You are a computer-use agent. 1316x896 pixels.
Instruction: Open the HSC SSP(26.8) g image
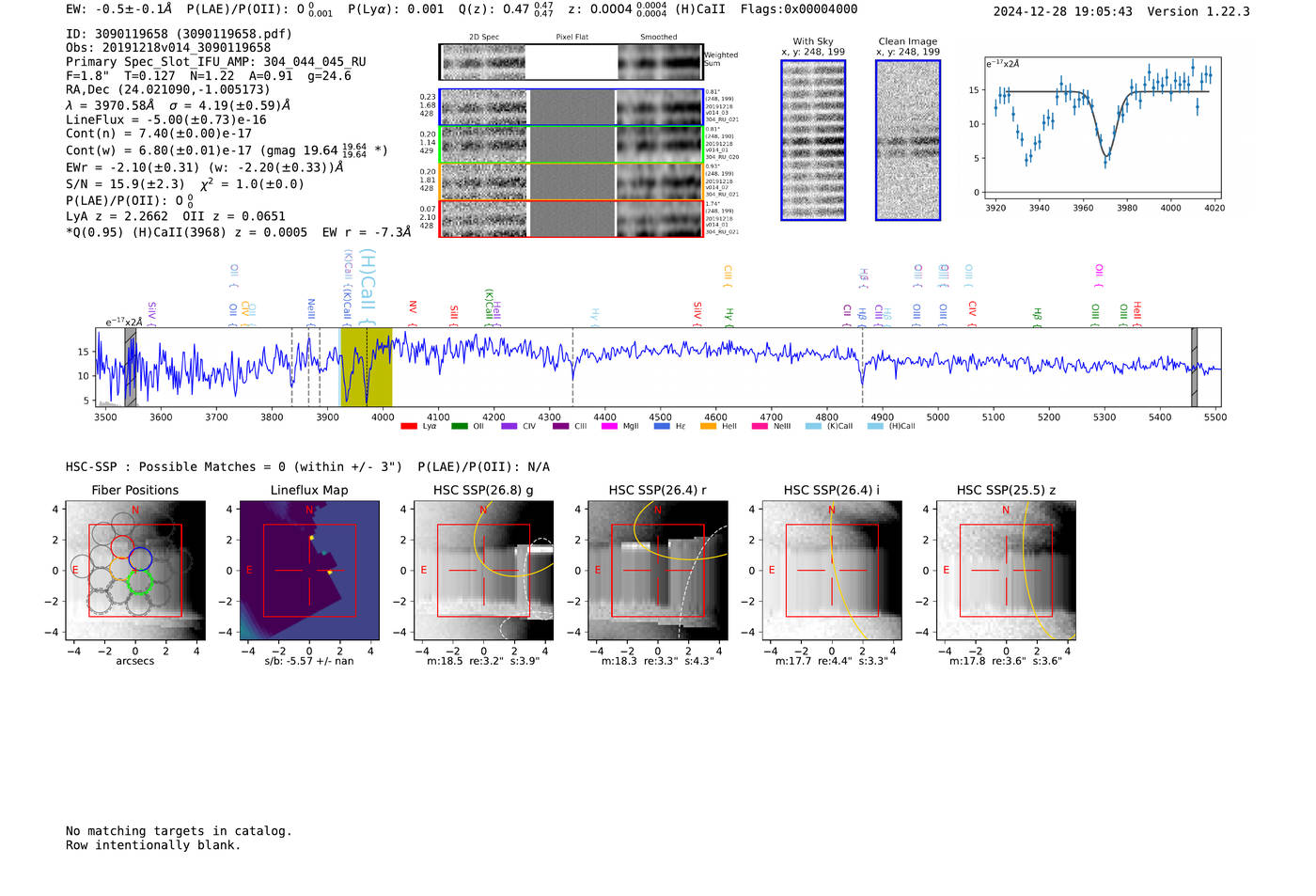483,571
